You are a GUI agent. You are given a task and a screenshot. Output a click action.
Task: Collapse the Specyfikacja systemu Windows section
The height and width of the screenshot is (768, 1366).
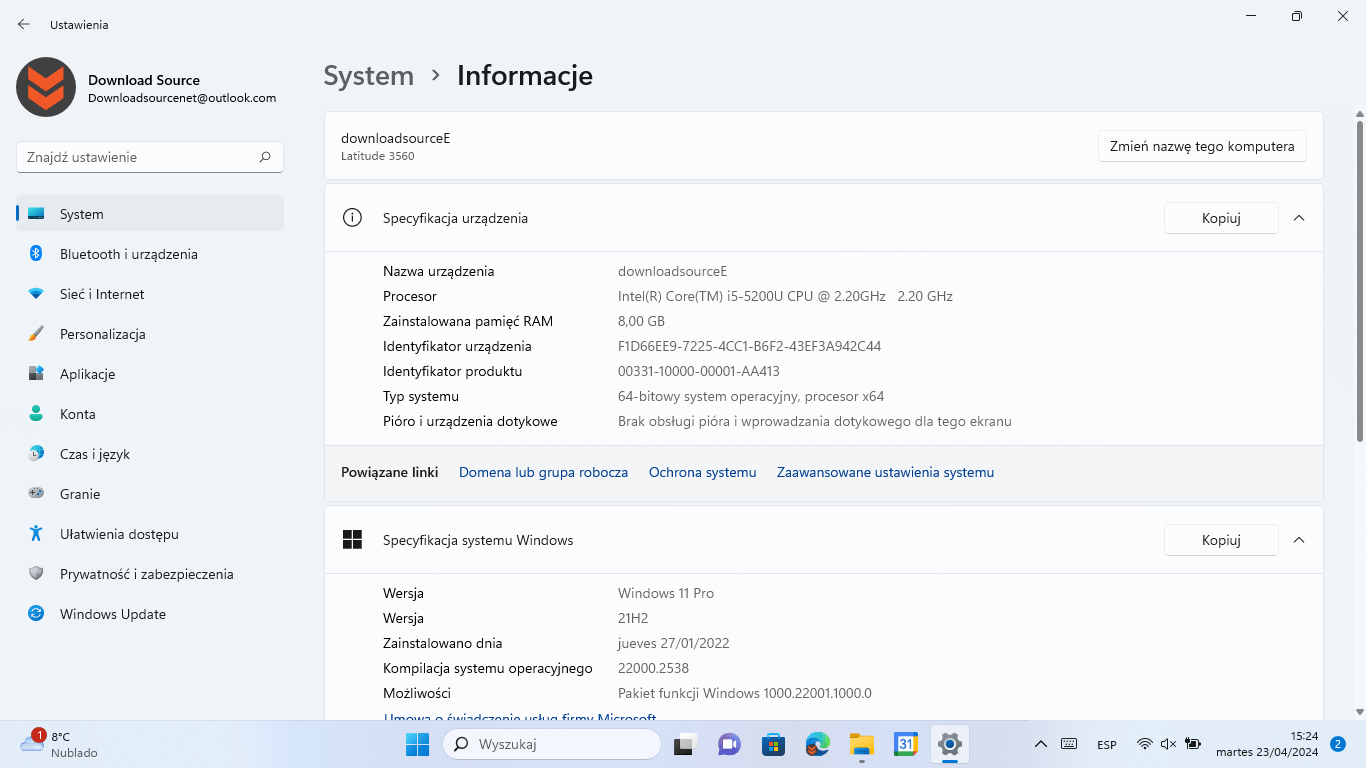1299,540
